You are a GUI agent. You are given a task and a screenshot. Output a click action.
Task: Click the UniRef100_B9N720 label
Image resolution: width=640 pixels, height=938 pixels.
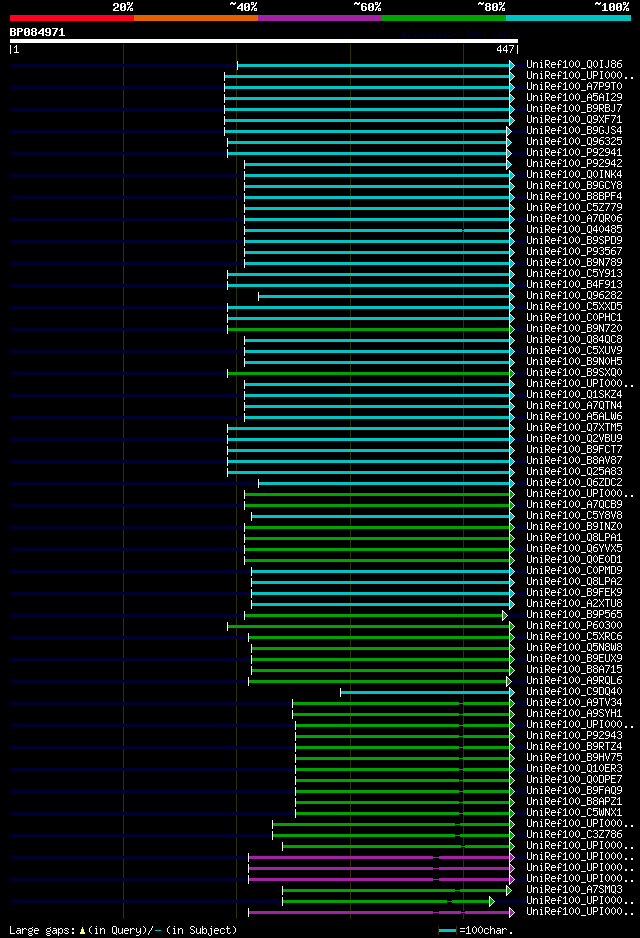pyautogui.click(x=574, y=328)
